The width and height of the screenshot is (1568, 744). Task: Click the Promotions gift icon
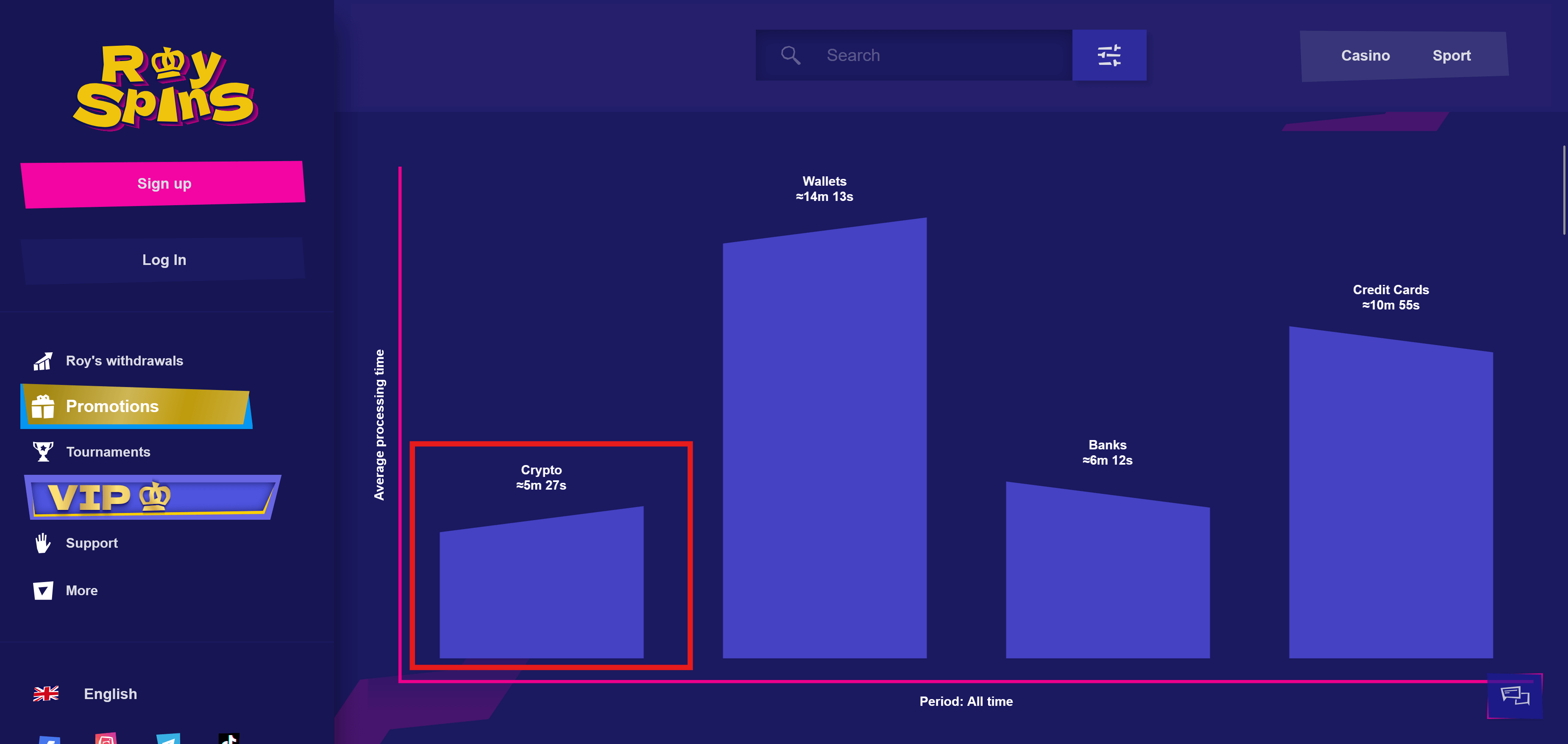pyautogui.click(x=43, y=407)
